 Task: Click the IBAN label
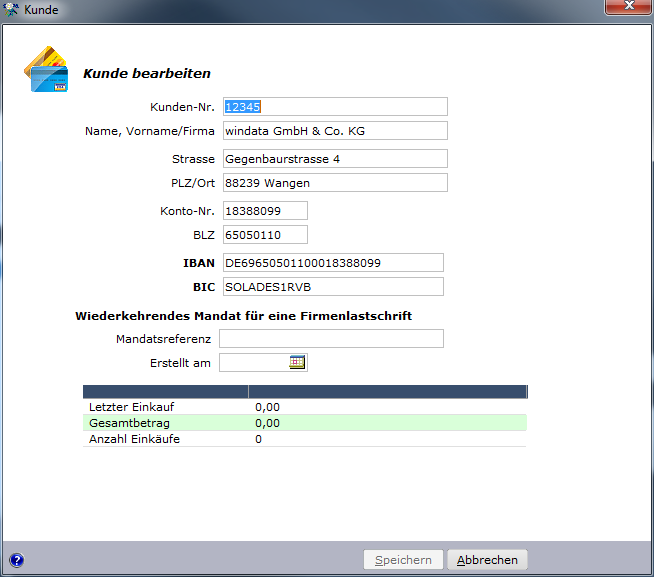pos(199,263)
